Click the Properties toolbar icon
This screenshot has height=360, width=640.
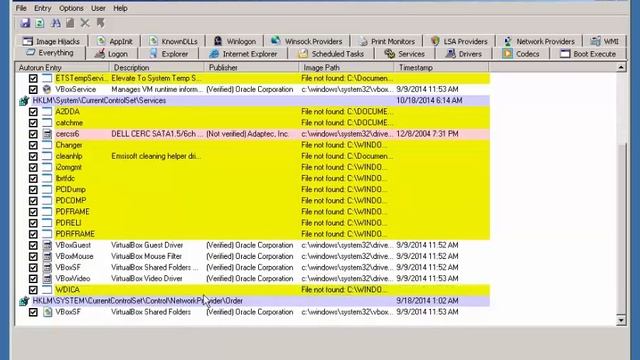coord(70,23)
